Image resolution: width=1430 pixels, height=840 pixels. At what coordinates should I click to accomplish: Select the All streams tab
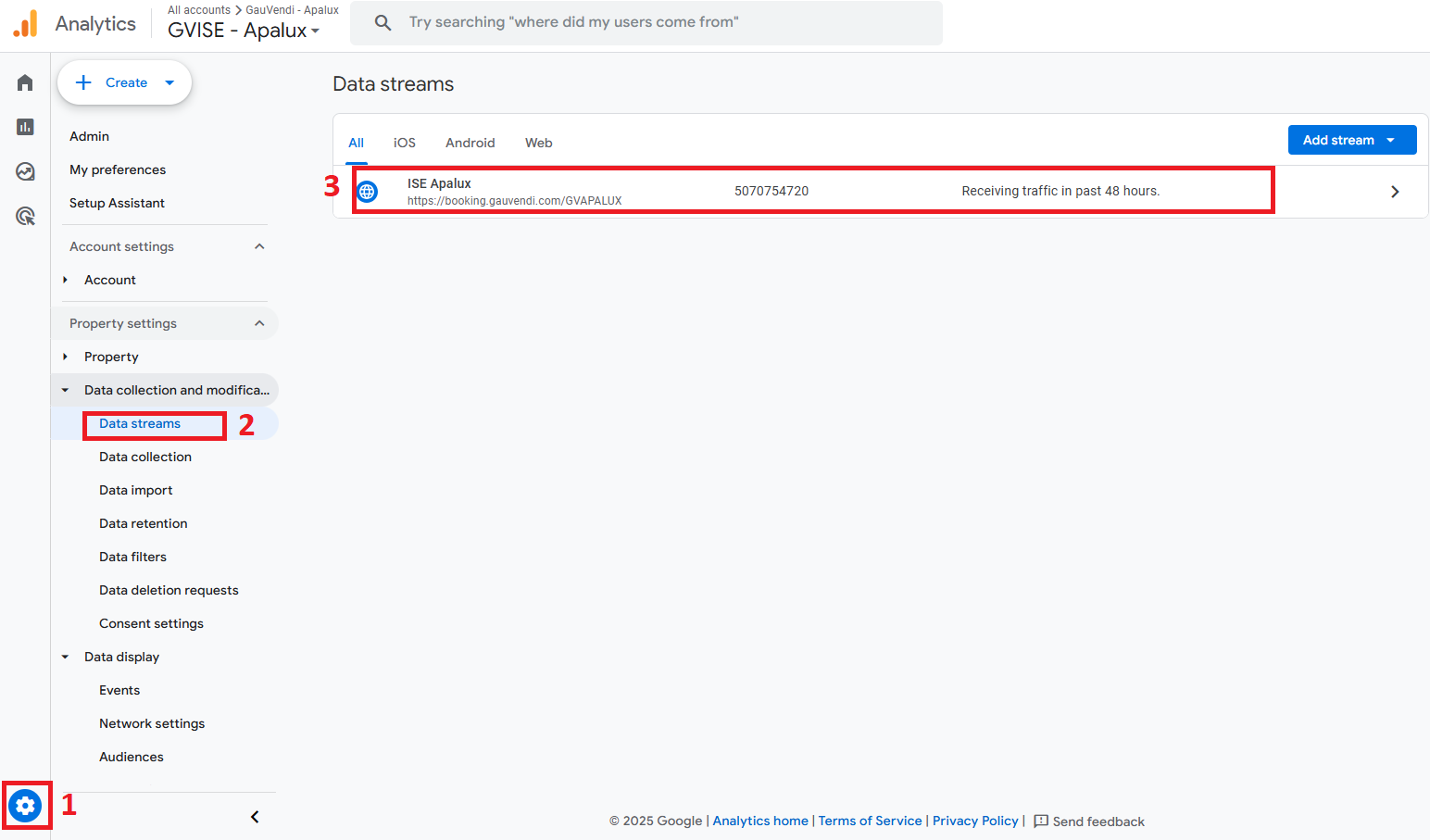(356, 143)
